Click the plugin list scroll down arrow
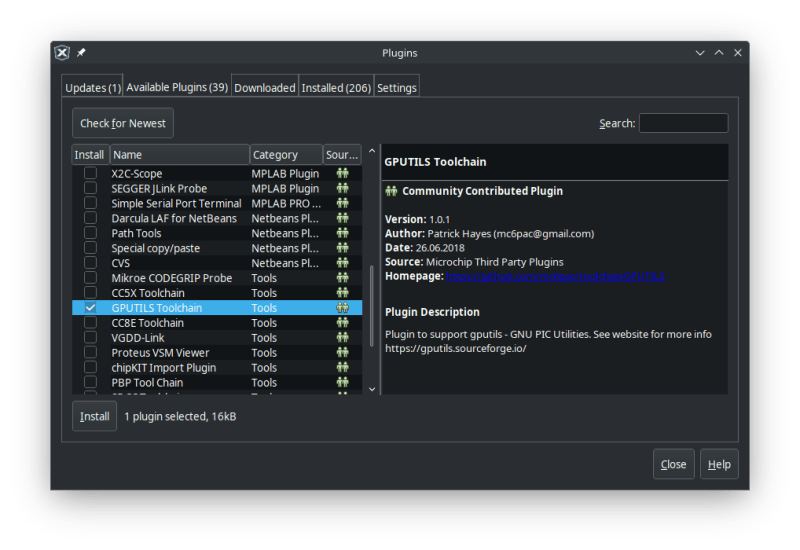 pos(372,389)
